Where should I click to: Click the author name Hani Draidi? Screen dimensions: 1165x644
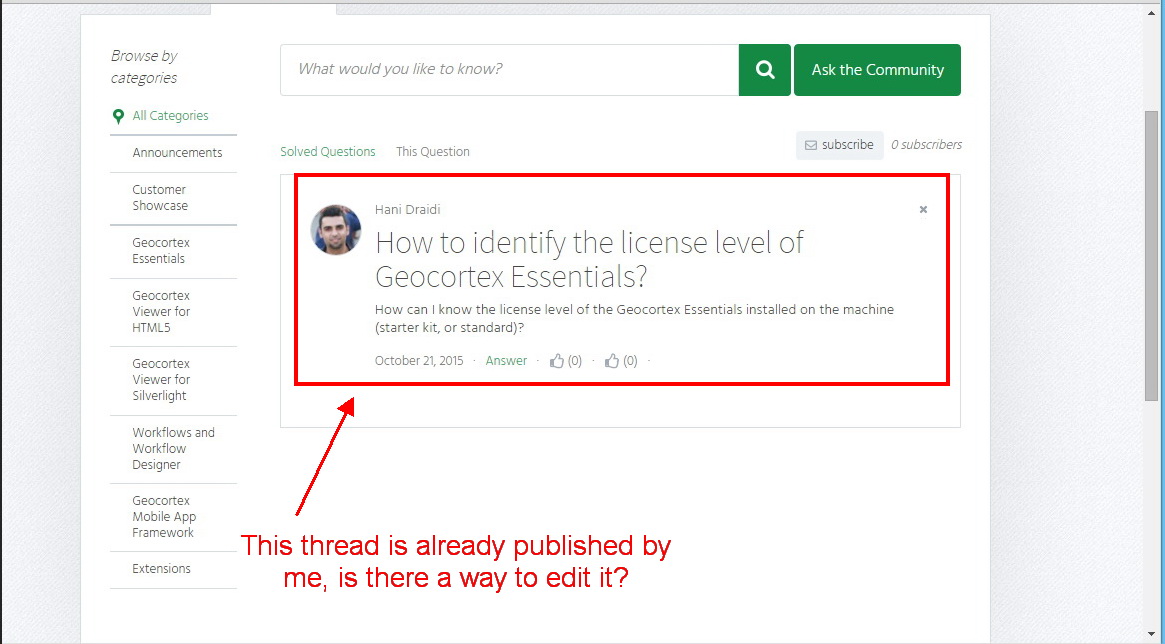point(407,209)
